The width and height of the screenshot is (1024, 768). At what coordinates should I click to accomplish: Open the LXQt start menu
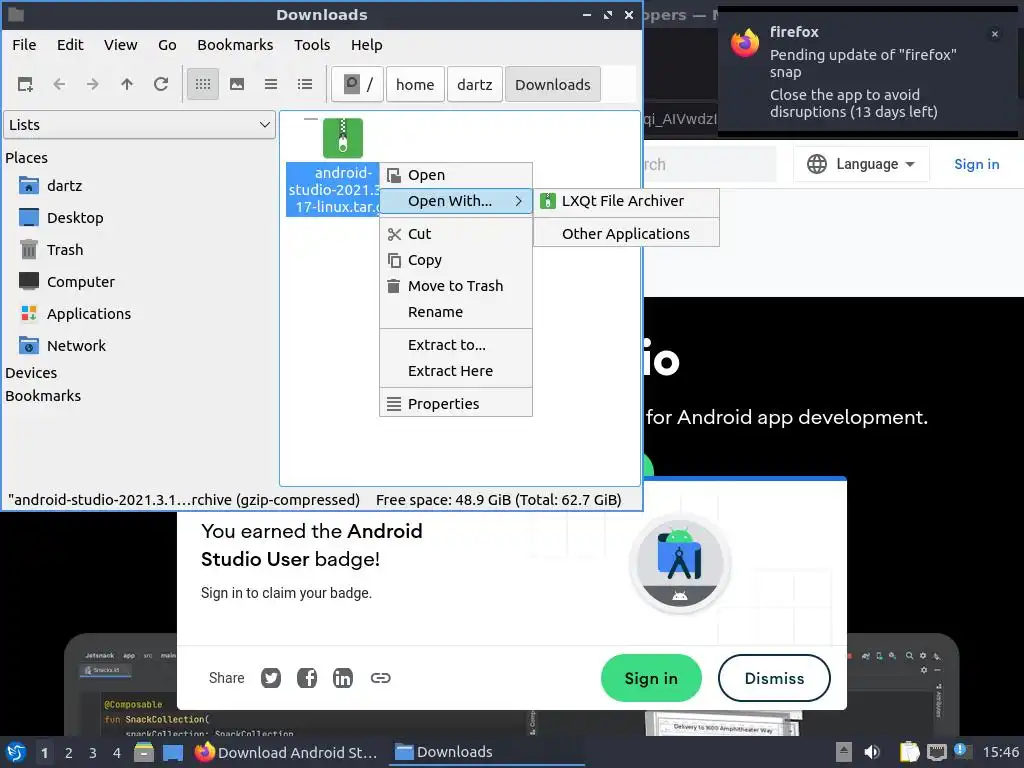pyautogui.click(x=16, y=752)
